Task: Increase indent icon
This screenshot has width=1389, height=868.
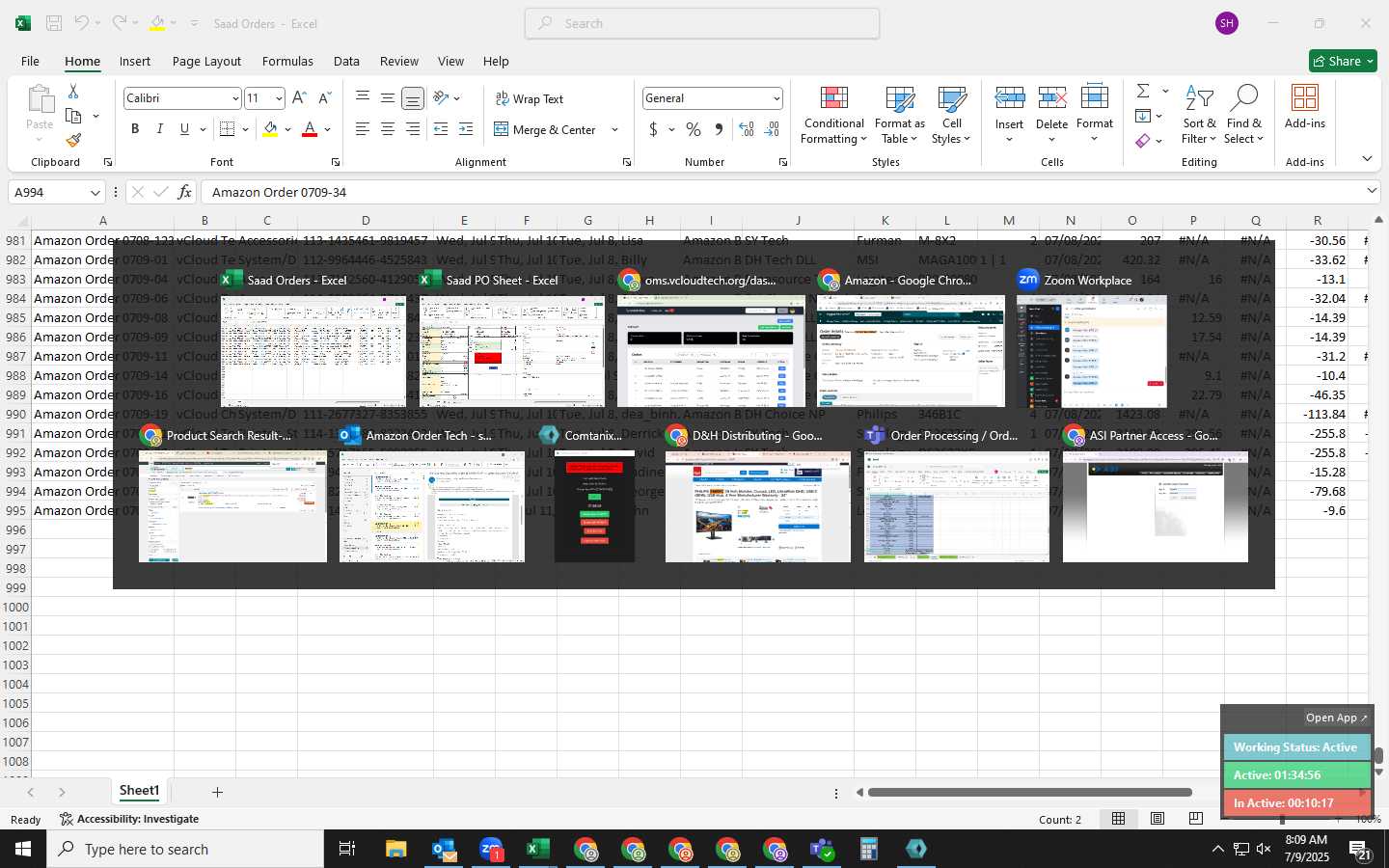Action: click(x=466, y=129)
